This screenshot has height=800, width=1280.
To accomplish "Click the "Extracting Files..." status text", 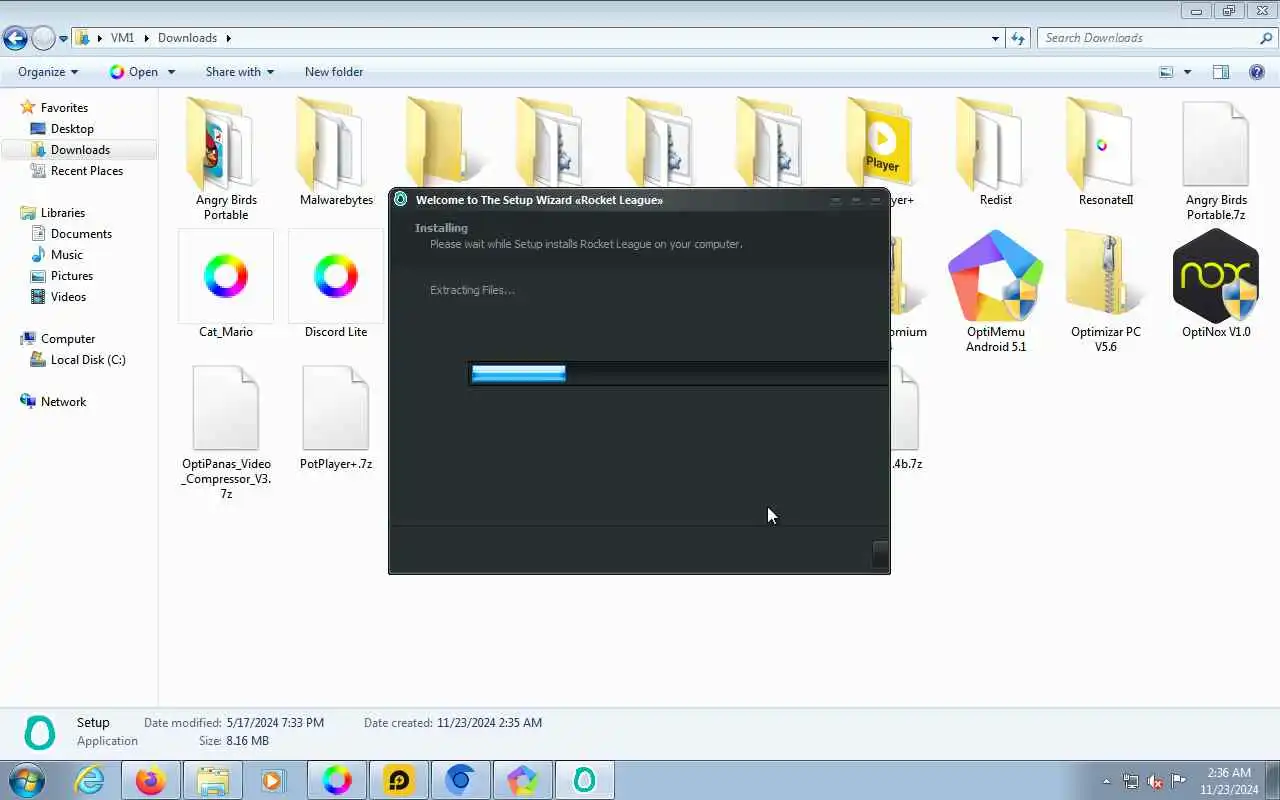I will tap(472, 290).
